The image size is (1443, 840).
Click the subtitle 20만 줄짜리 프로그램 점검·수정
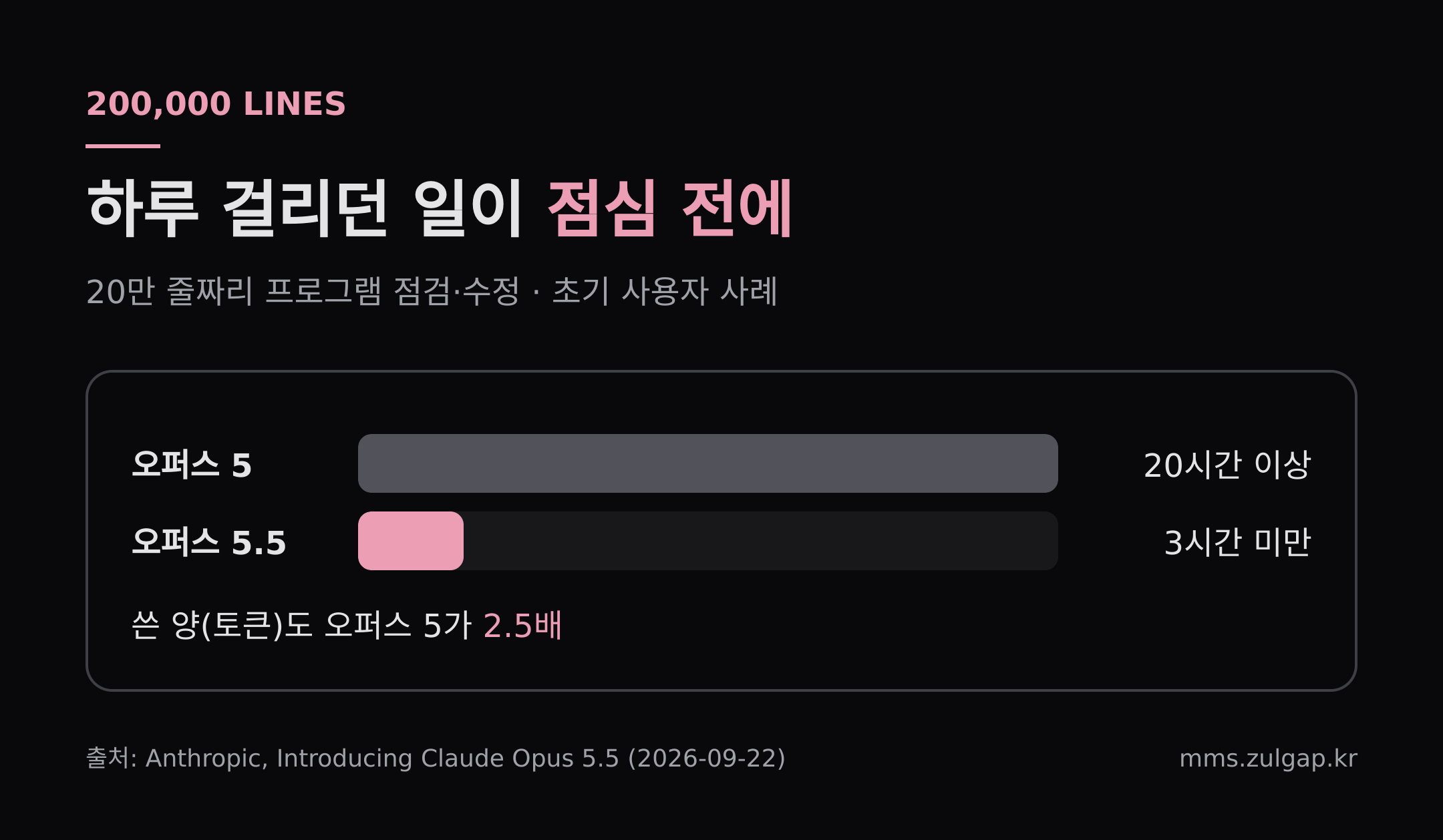click(x=303, y=292)
